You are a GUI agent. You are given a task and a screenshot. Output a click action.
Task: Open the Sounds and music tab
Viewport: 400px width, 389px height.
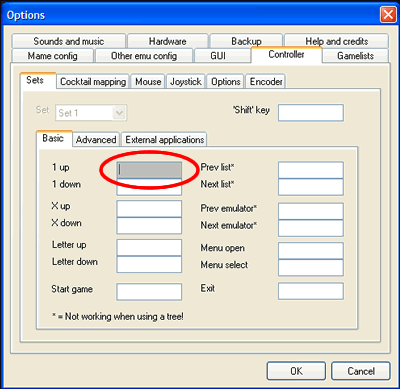pos(69,41)
